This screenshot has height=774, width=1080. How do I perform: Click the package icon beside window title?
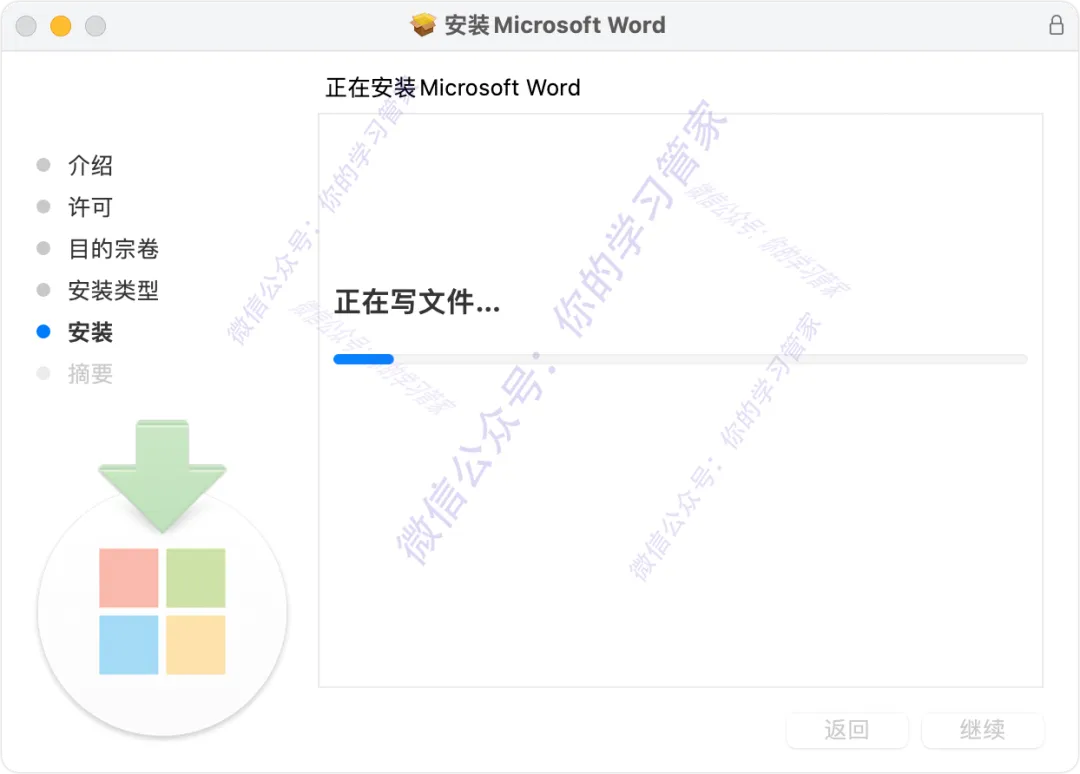click(x=423, y=25)
